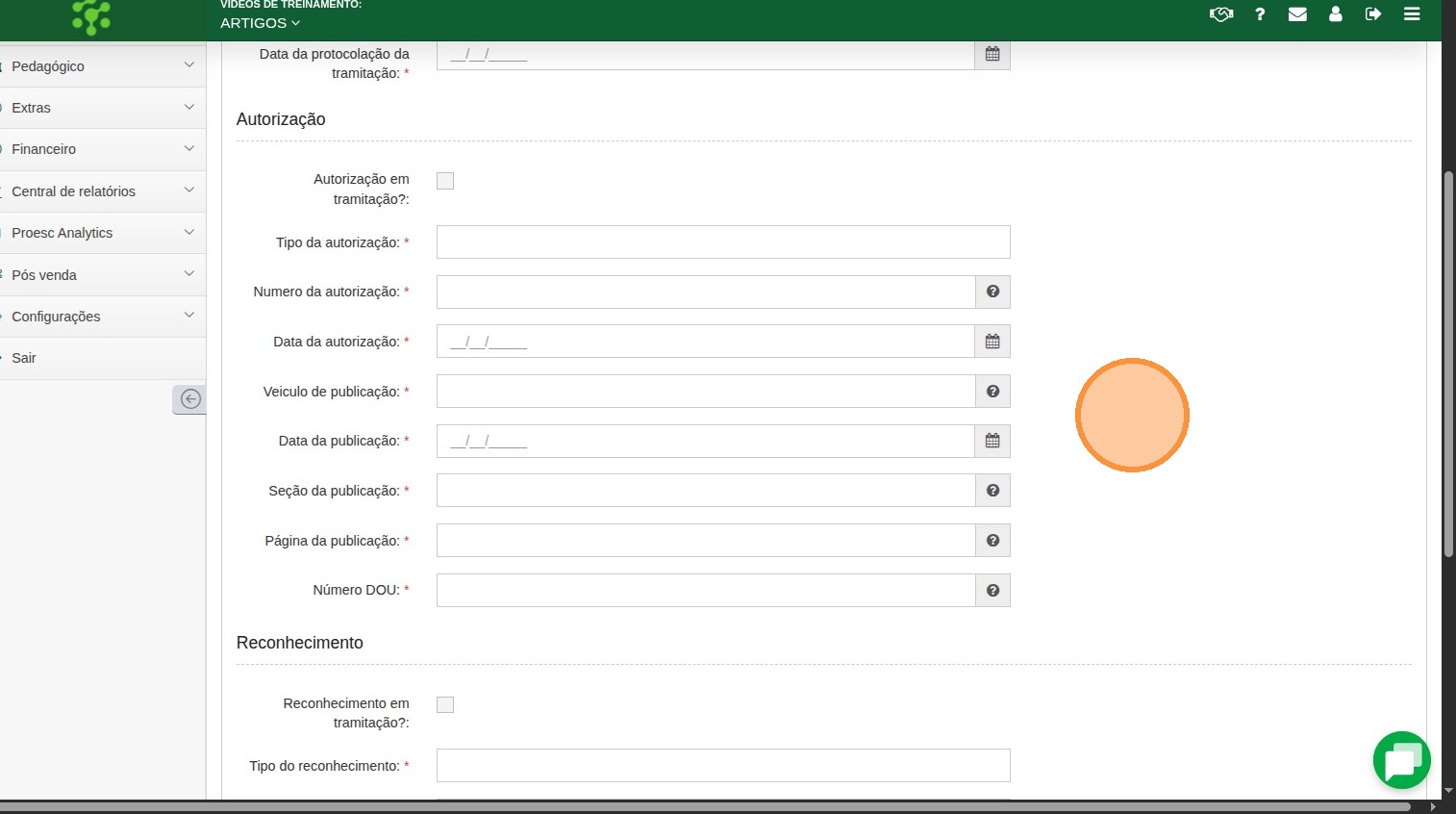The width and height of the screenshot is (1456, 814).
Task: Open calendar for Data da autorização
Action: [x=992, y=342]
